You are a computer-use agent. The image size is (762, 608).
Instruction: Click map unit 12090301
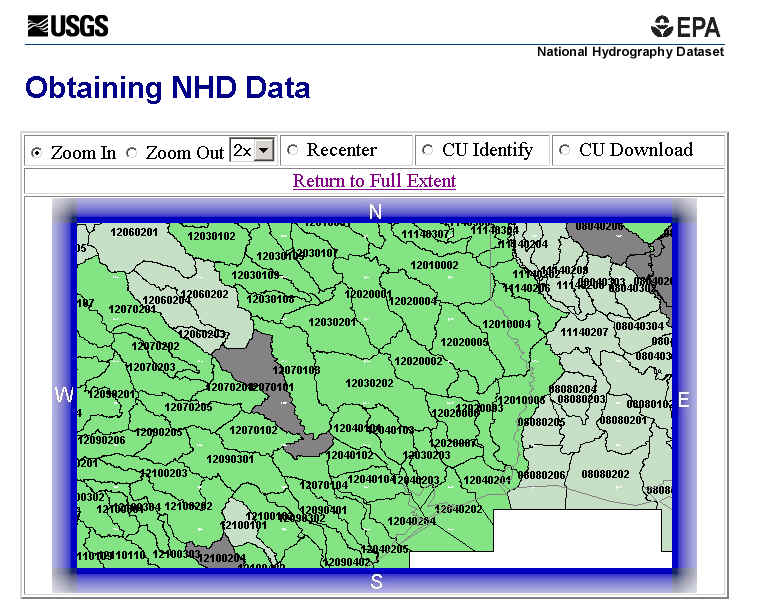point(230,459)
